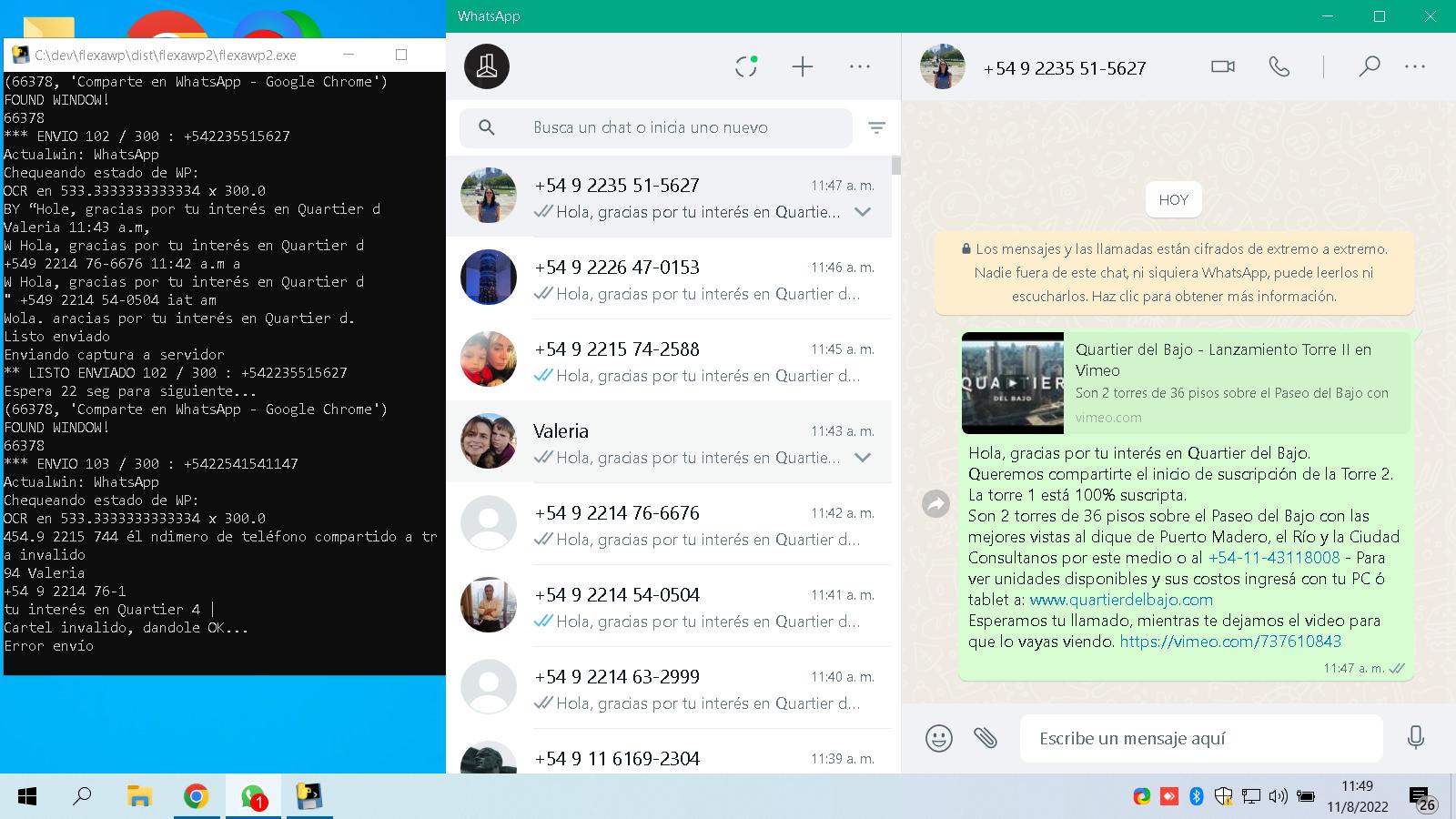Attach a file with paperclip icon

[986, 738]
